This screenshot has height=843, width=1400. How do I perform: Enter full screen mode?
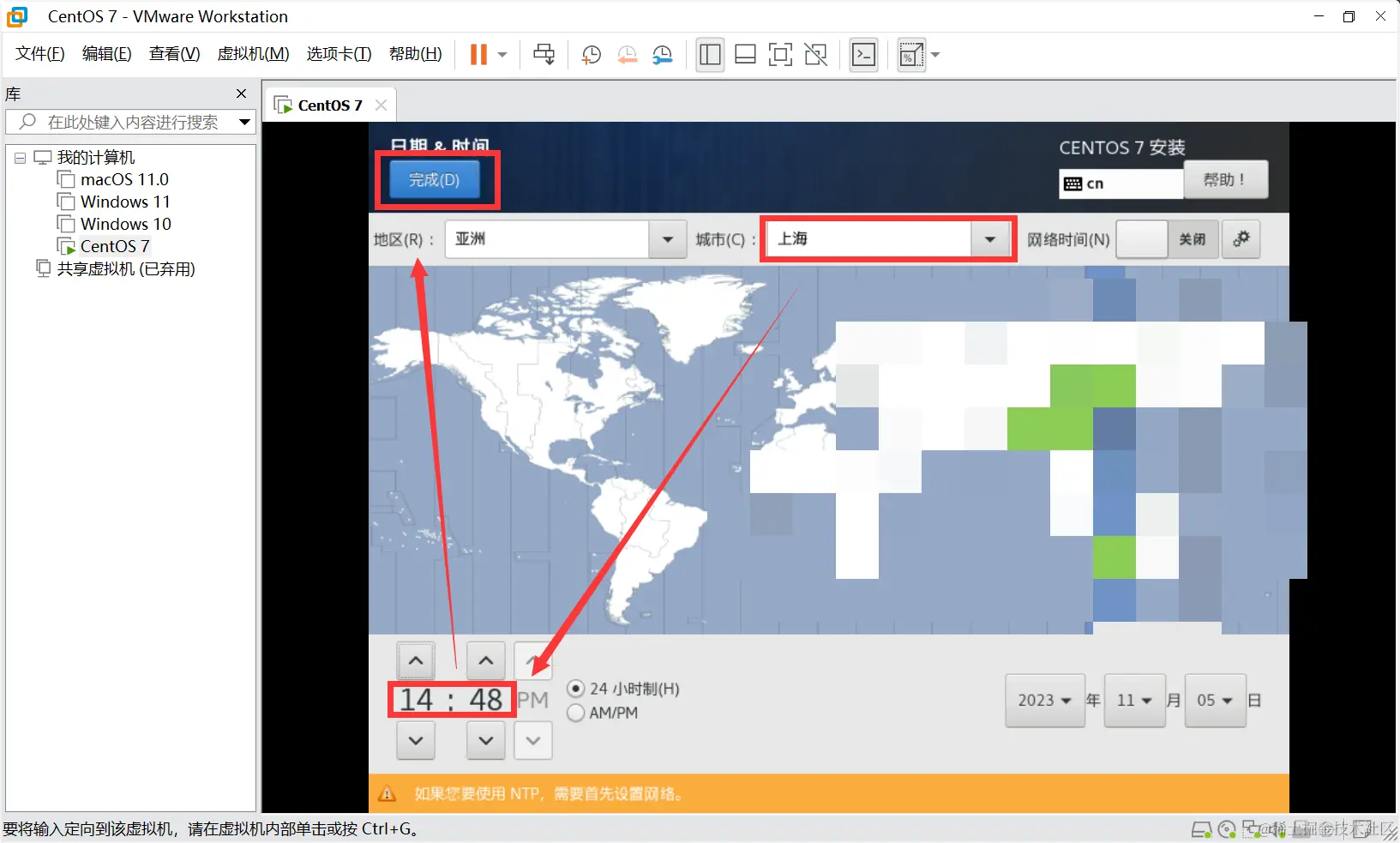click(x=780, y=55)
